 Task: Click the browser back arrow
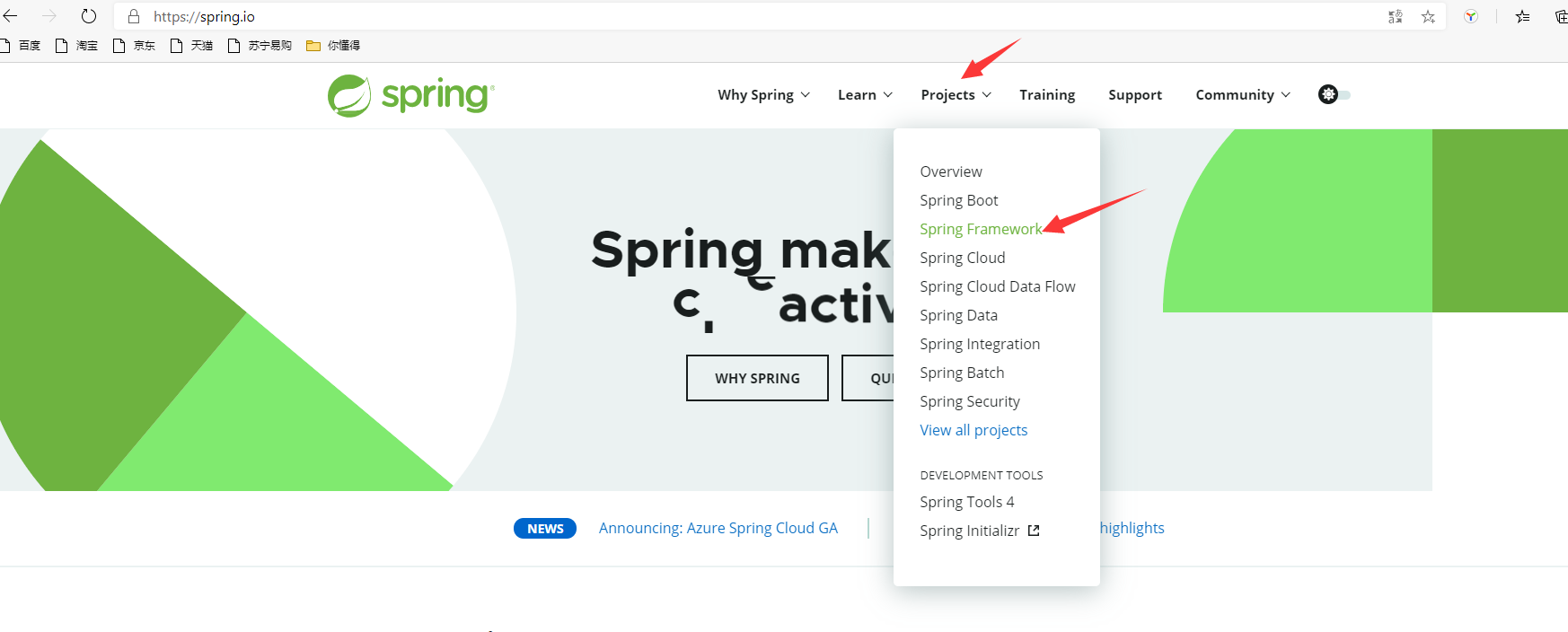(11, 16)
